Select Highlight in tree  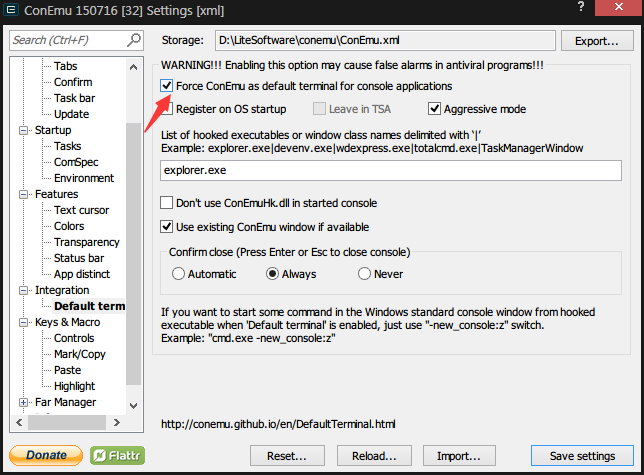74,386
